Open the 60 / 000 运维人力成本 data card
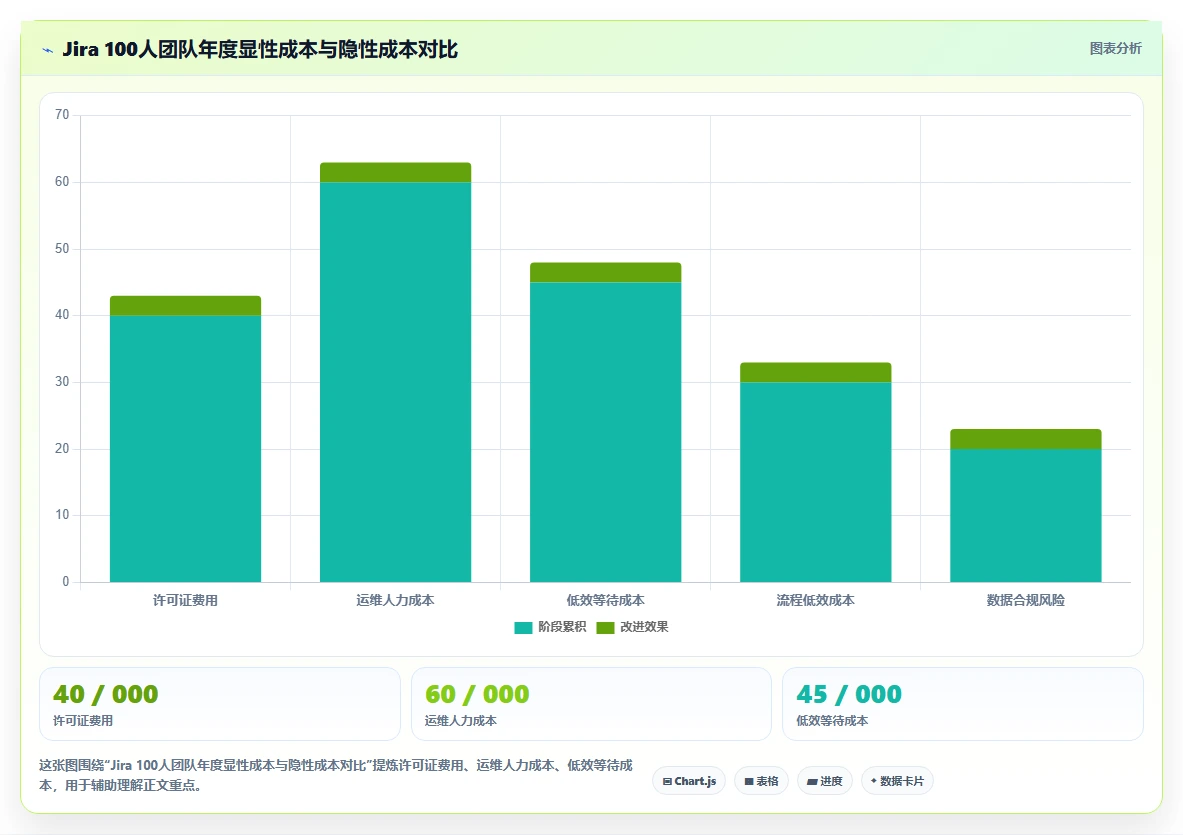This screenshot has height=835, width=1183. pyautogui.click(x=591, y=704)
